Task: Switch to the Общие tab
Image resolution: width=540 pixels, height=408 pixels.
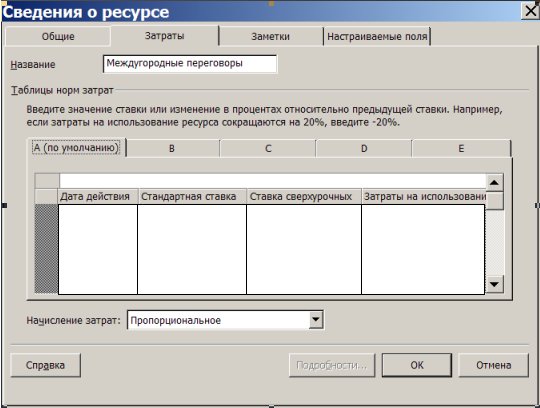Action: click(x=58, y=36)
